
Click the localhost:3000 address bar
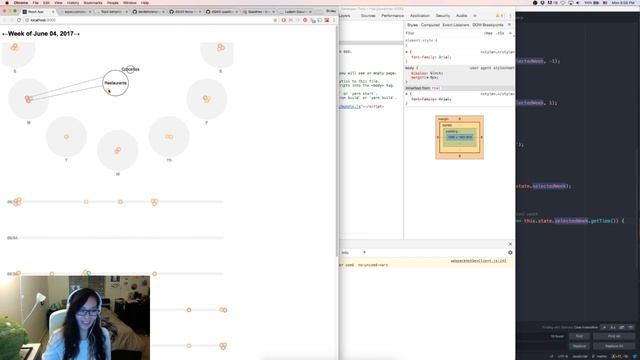click(149, 20)
